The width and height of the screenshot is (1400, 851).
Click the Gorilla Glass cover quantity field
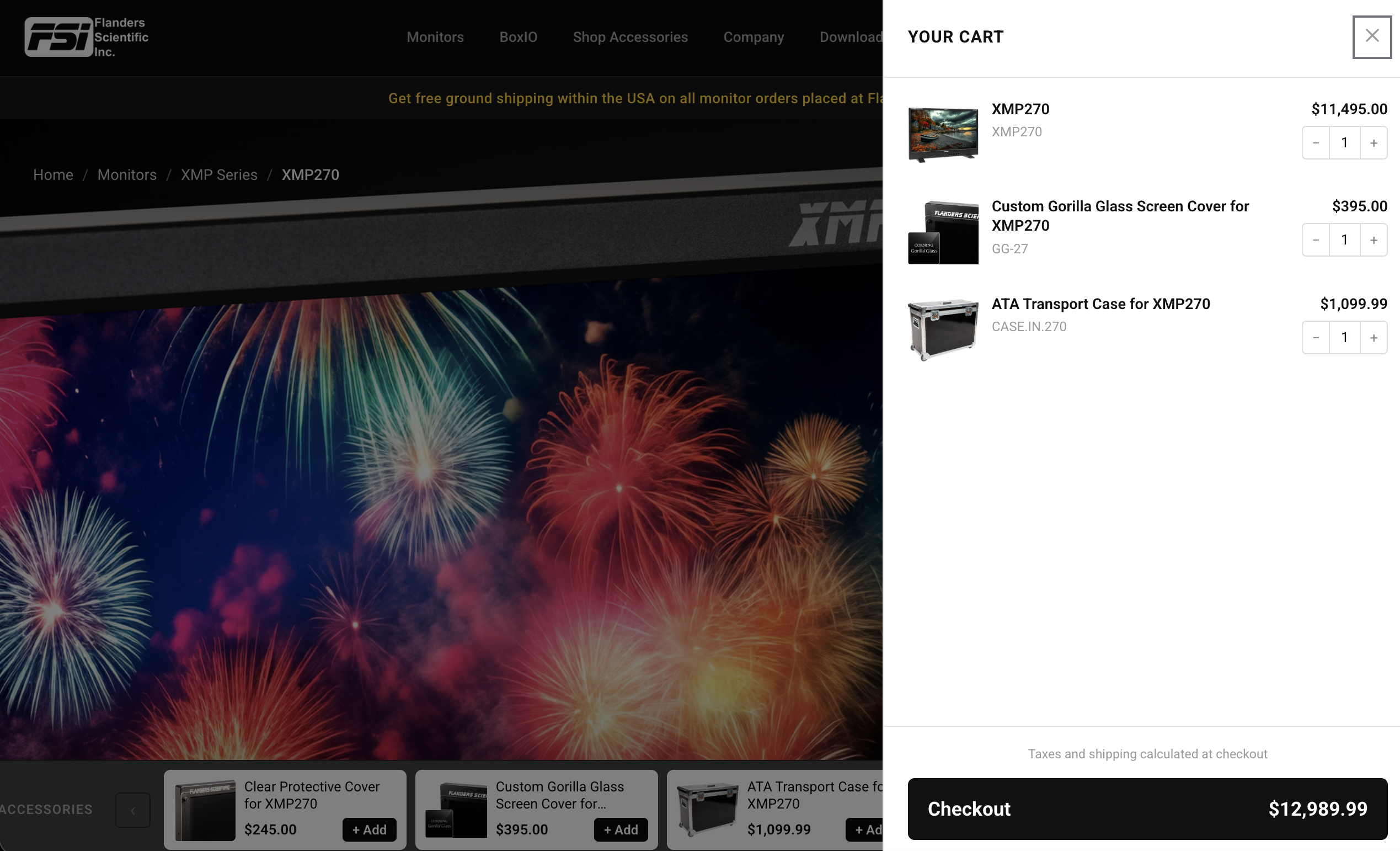tap(1344, 240)
